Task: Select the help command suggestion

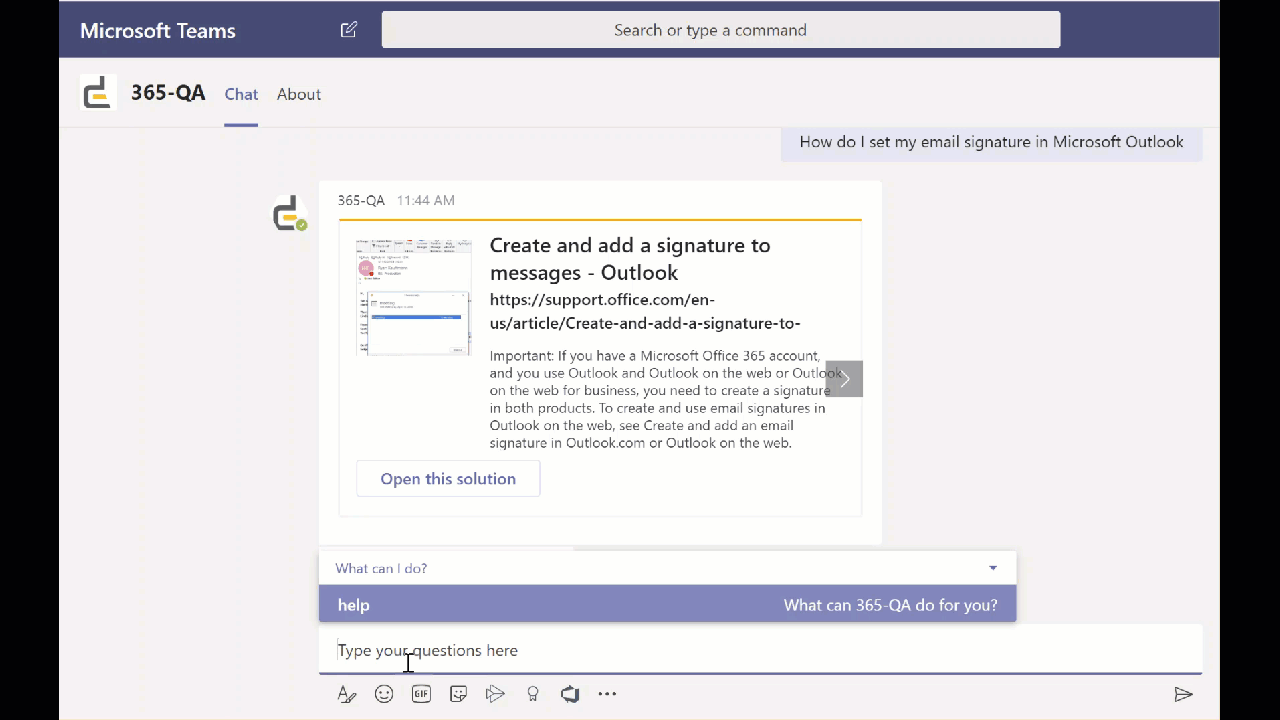Action: point(667,604)
